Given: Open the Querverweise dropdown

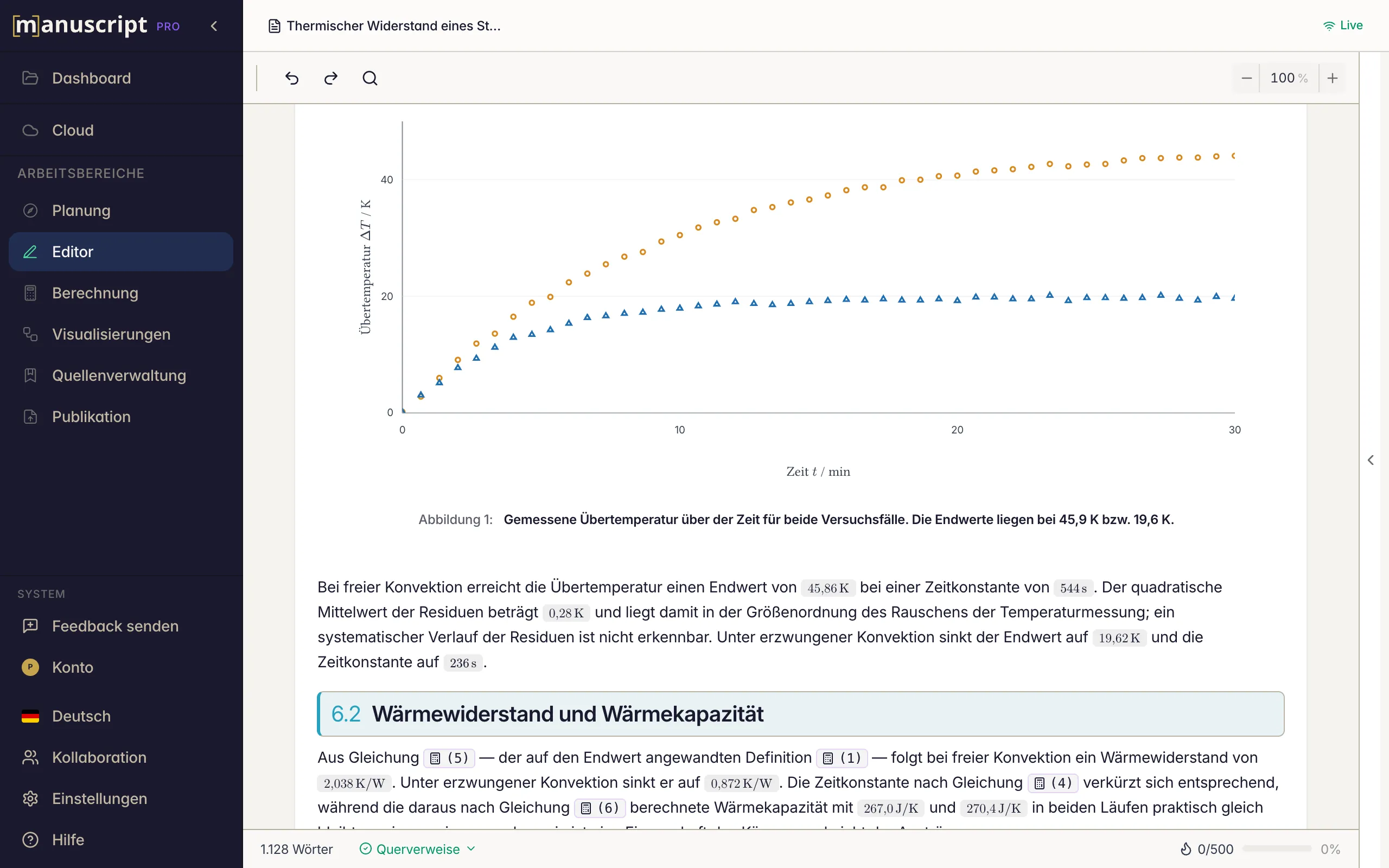Looking at the screenshot, I should [417, 849].
